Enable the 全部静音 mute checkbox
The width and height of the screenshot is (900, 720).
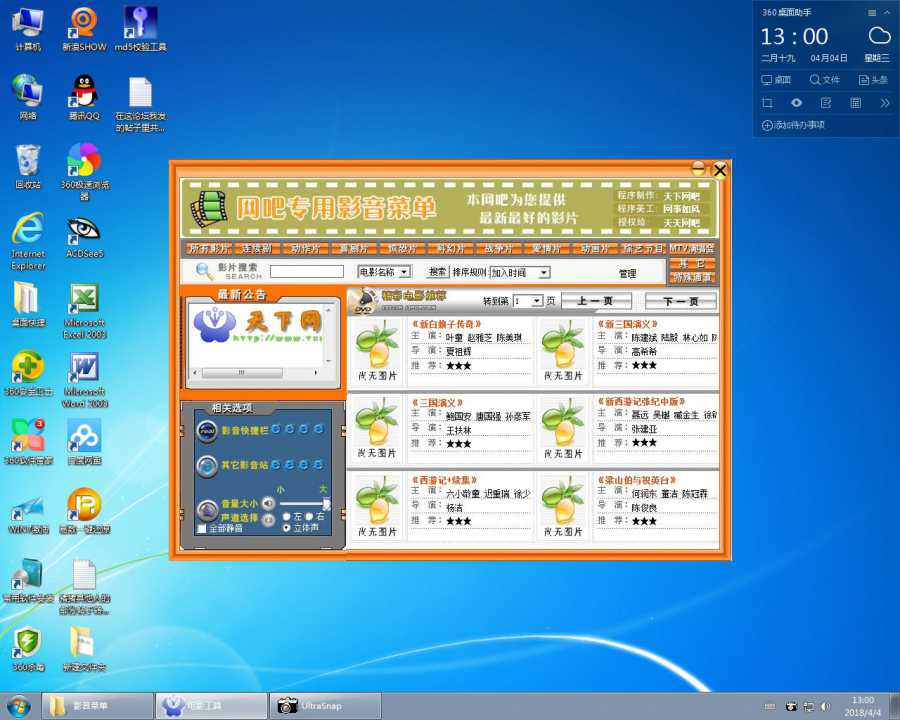point(201,527)
